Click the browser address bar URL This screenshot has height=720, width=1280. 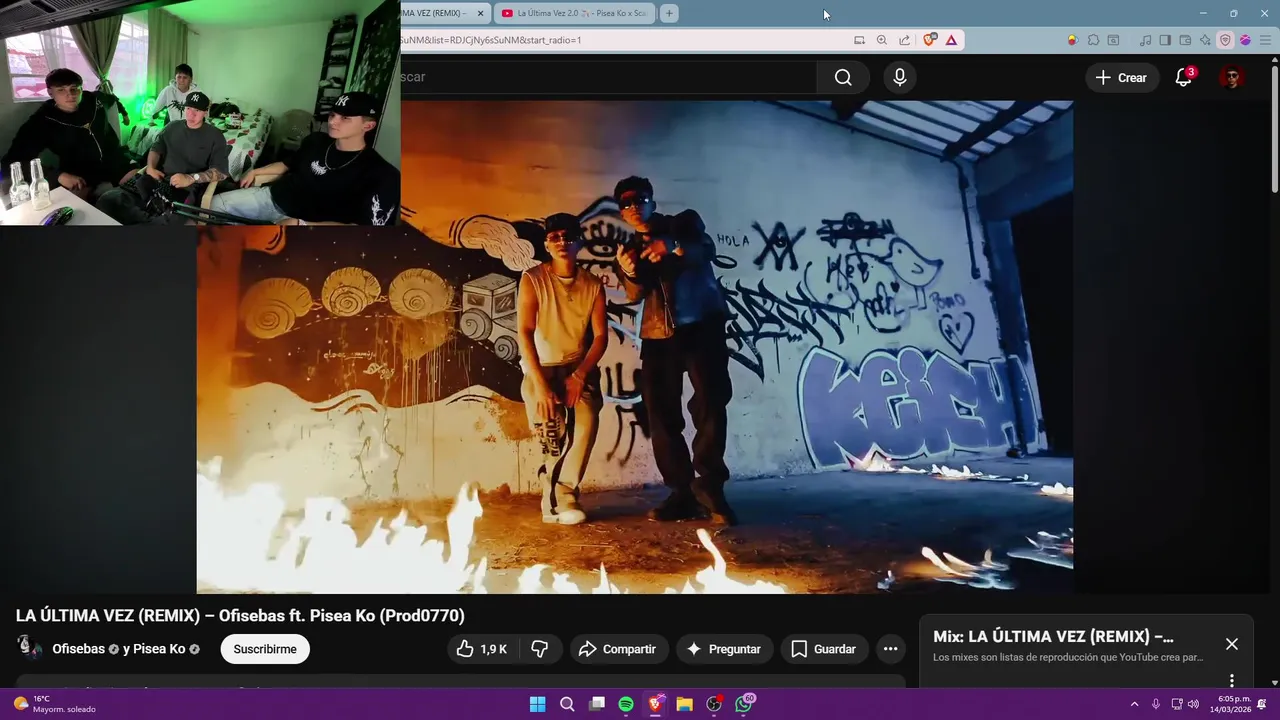[x=491, y=40]
